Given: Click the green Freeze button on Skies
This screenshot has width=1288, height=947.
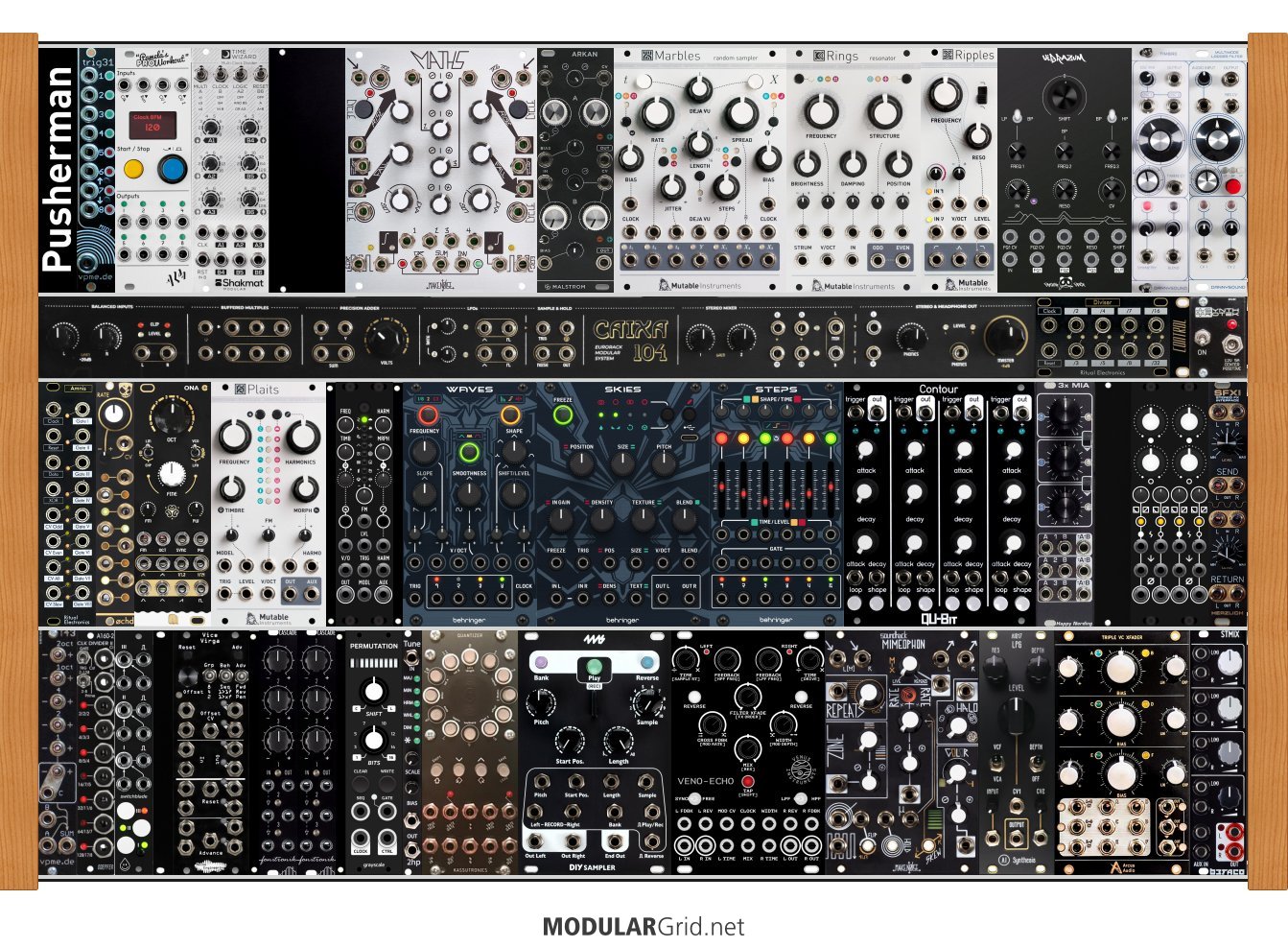Looking at the screenshot, I should click(x=563, y=415).
